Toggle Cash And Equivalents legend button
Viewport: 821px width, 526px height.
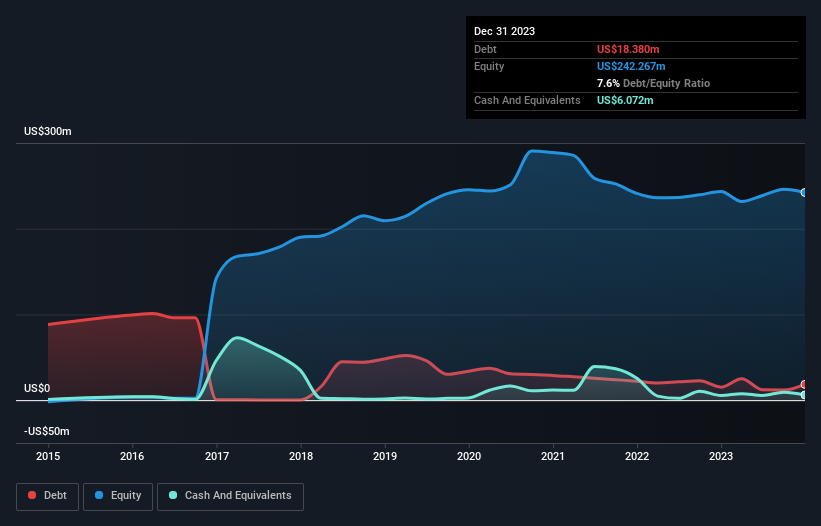click(x=230, y=496)
